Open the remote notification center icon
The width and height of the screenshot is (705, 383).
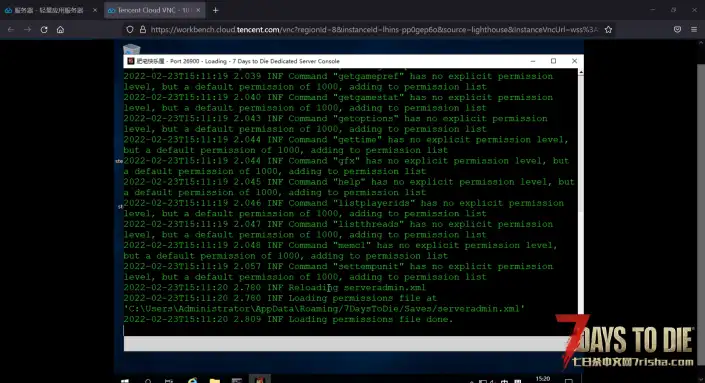(569, 380)
